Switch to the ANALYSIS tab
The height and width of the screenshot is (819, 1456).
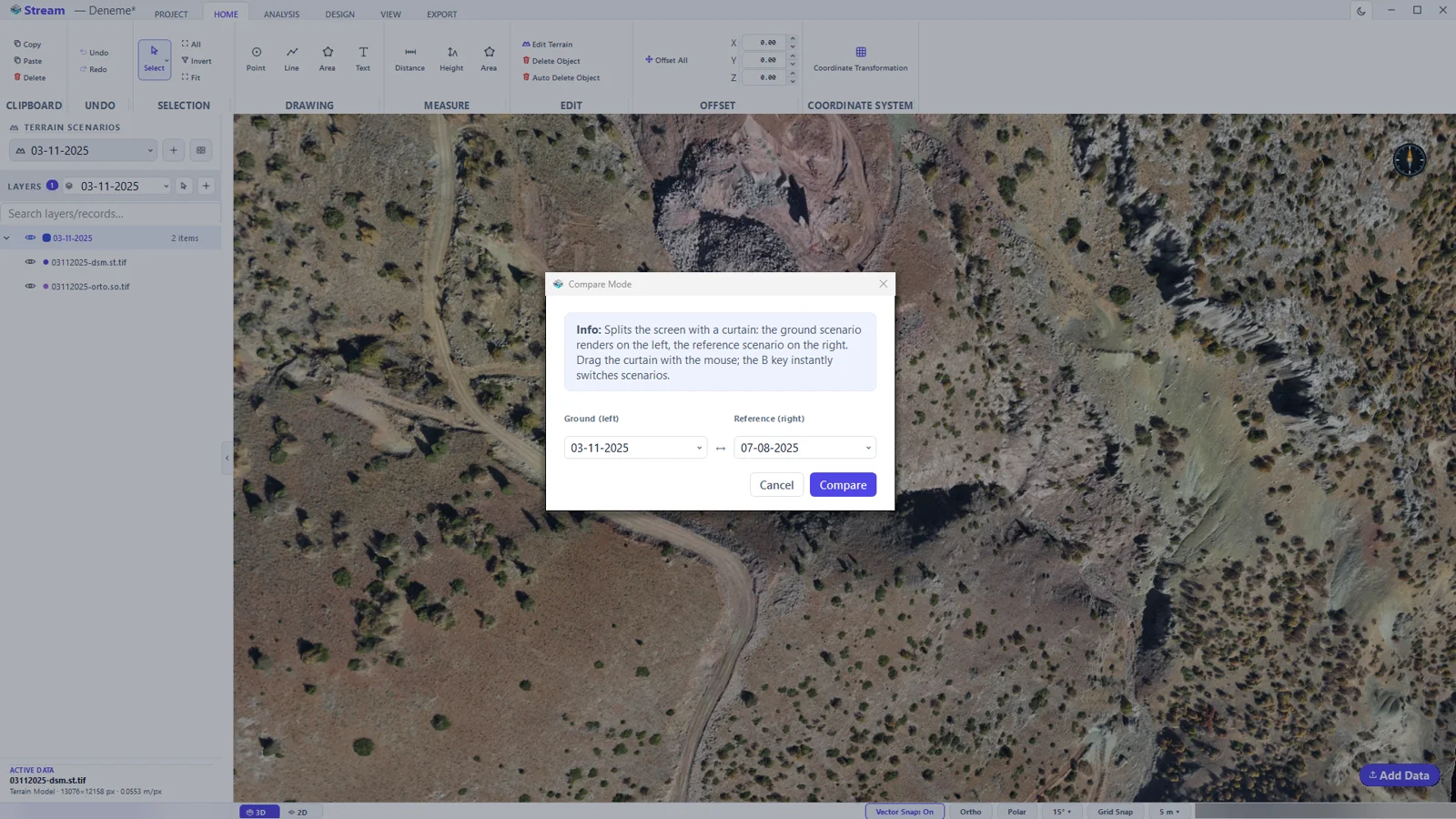(281, 15)
